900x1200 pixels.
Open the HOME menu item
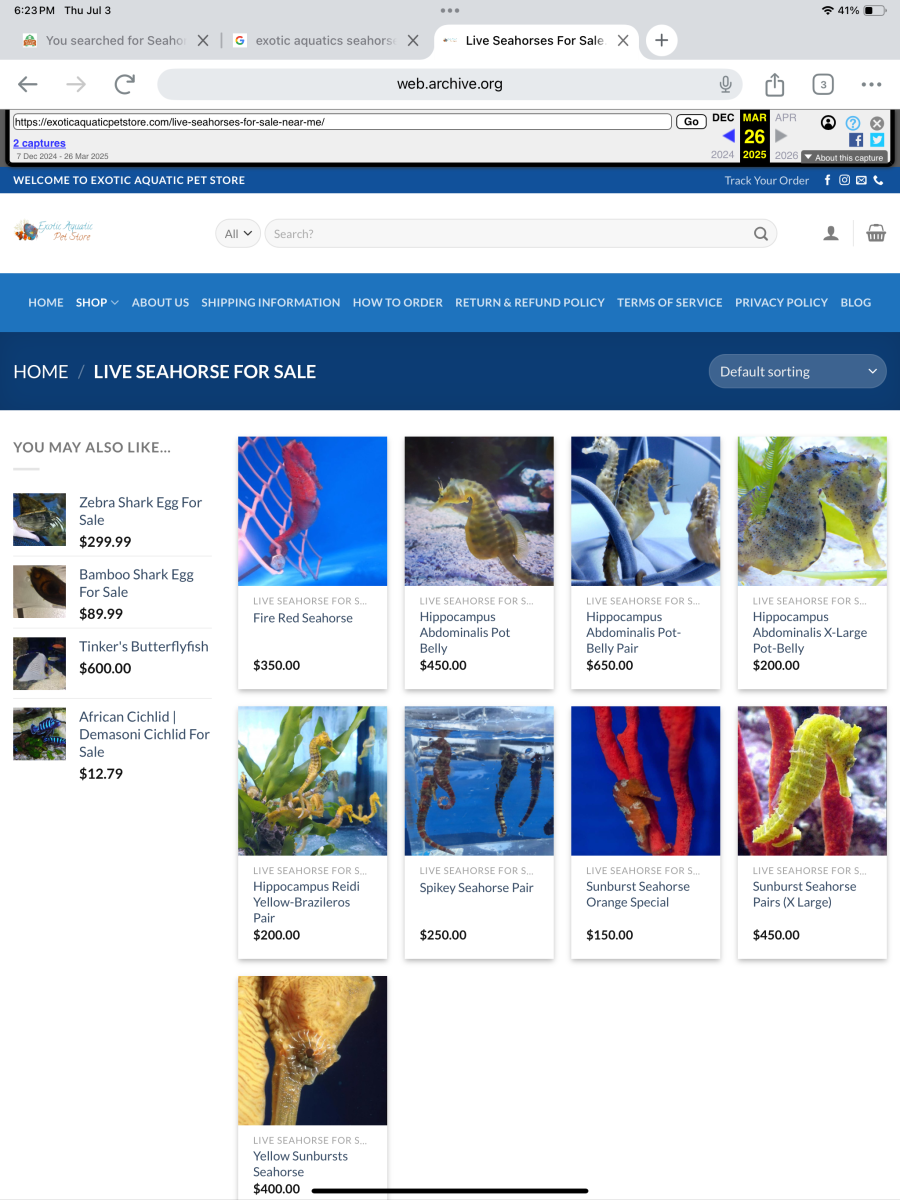(46, 302)
